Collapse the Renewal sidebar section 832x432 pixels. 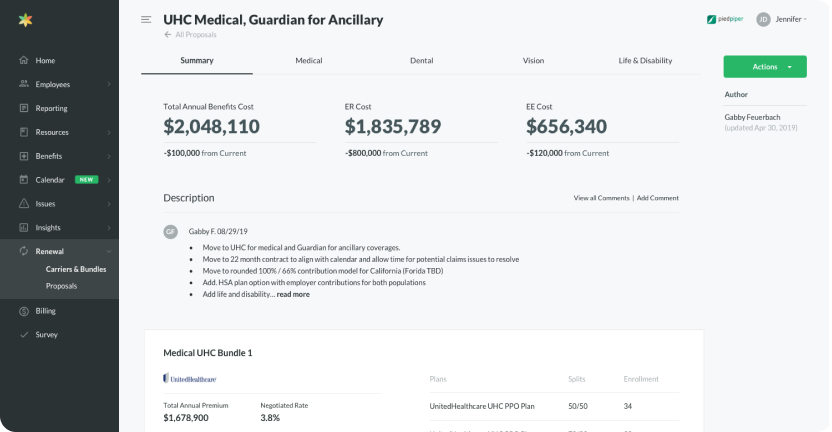(x=108, y=251)
